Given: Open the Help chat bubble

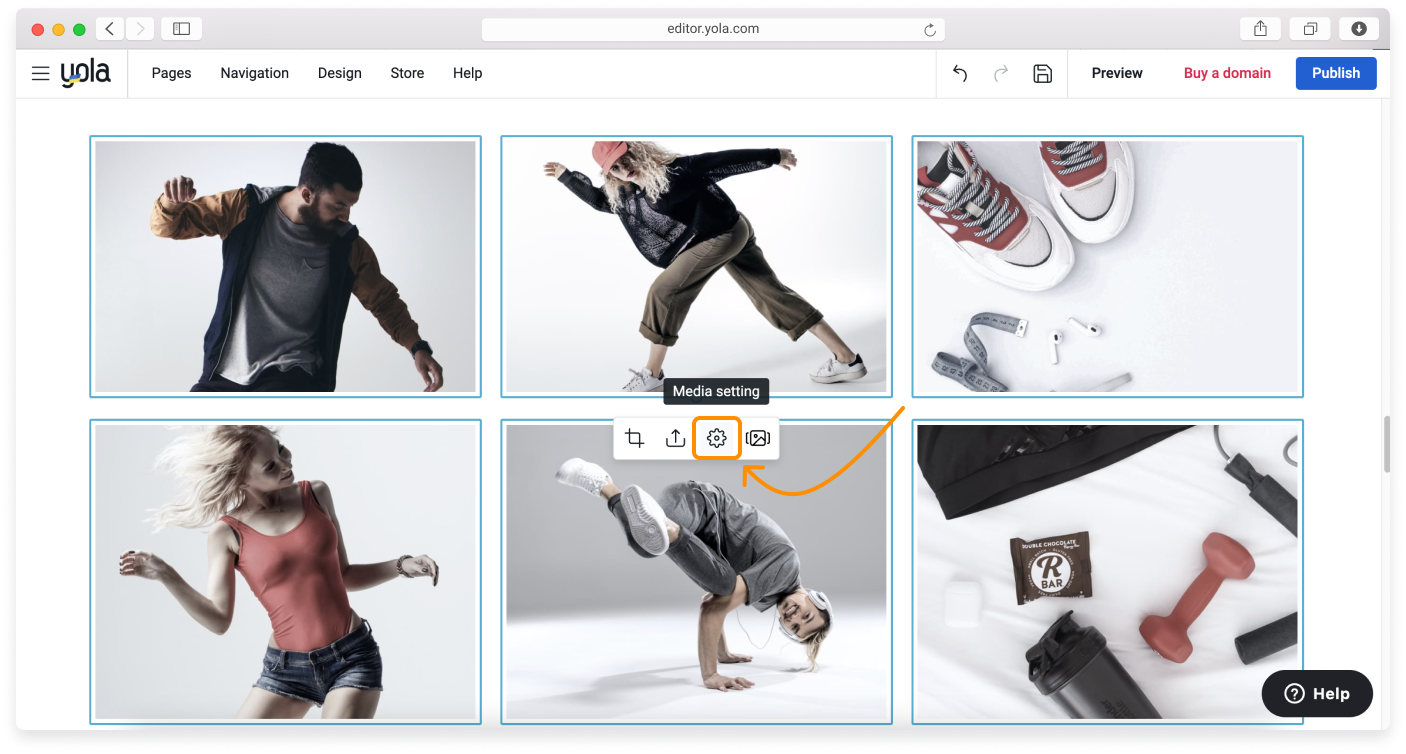Looking at the screenshot, I should 1317,693.
